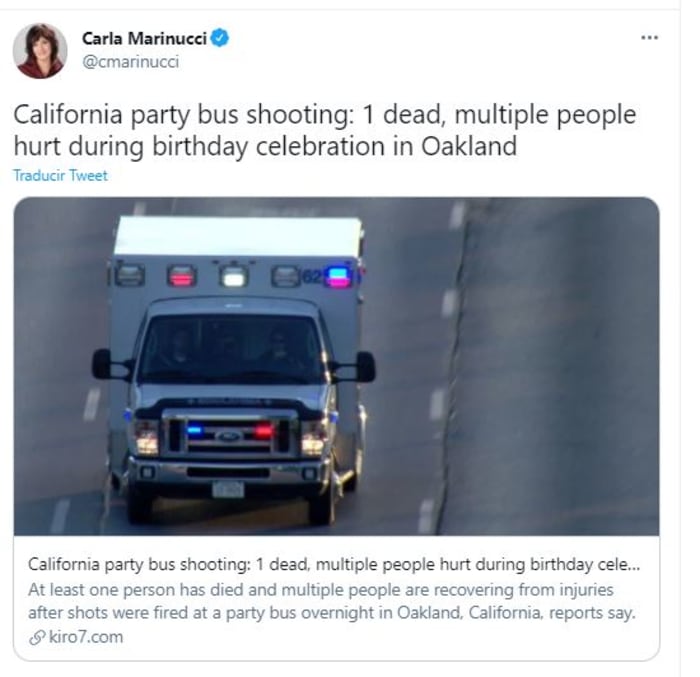Image resolution: width=700 pixels, height=677 pixels.
Task: Open the kiro7.com source link
Action: [x=85, y=637]
